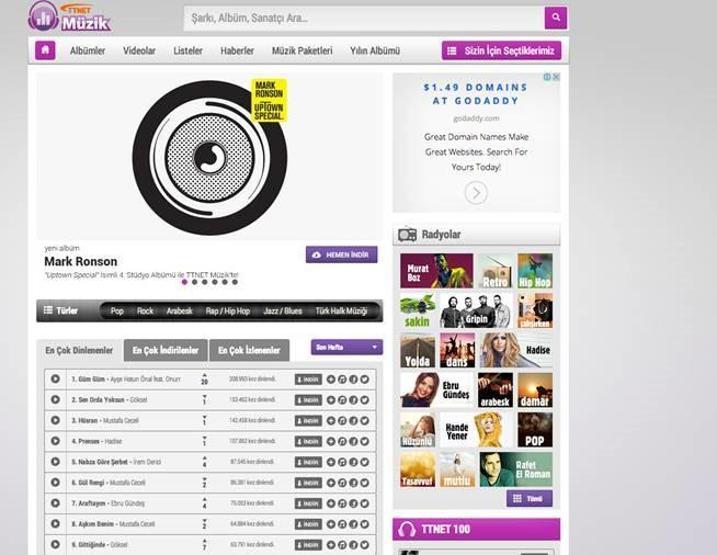Image resolution: width=717 pixels, height=555 pixels.
Task: Click the TTNET 100 headphones icon
Action: click(407, 529)
